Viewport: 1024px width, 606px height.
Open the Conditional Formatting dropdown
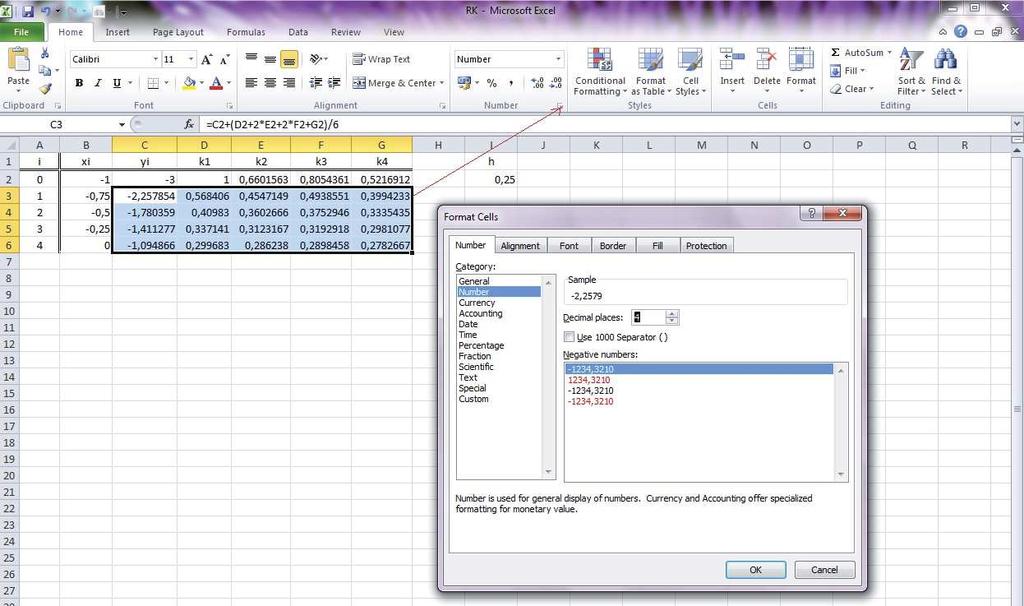click(600, 72)
